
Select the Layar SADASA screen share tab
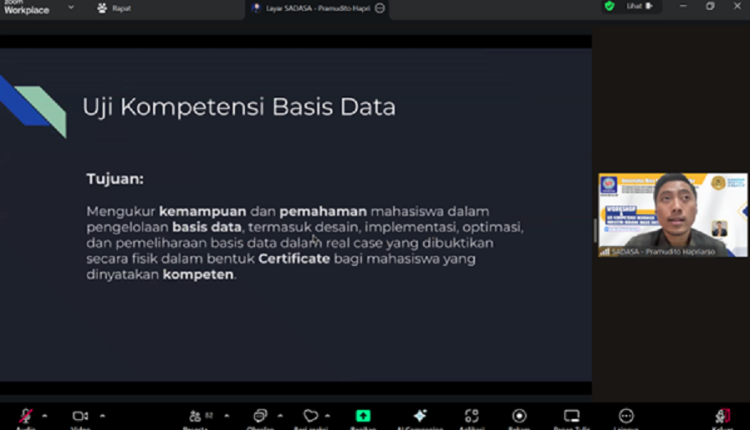tap(318, 8)
